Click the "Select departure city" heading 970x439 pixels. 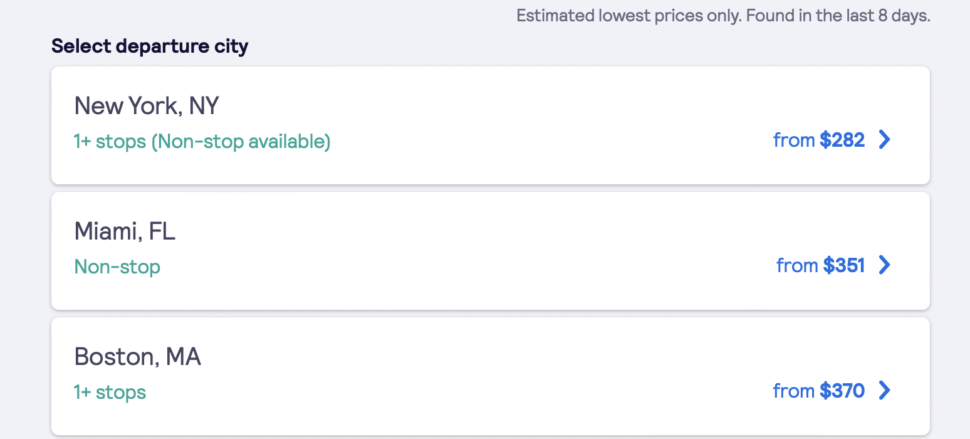point(150,46)
